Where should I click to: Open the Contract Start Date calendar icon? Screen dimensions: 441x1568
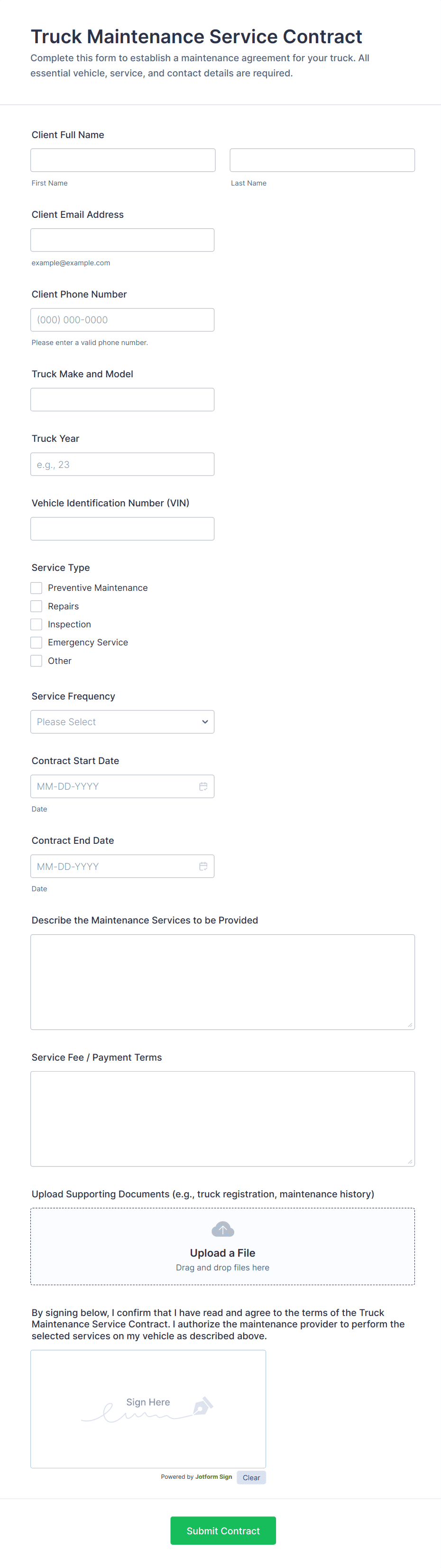coord(203,786)
